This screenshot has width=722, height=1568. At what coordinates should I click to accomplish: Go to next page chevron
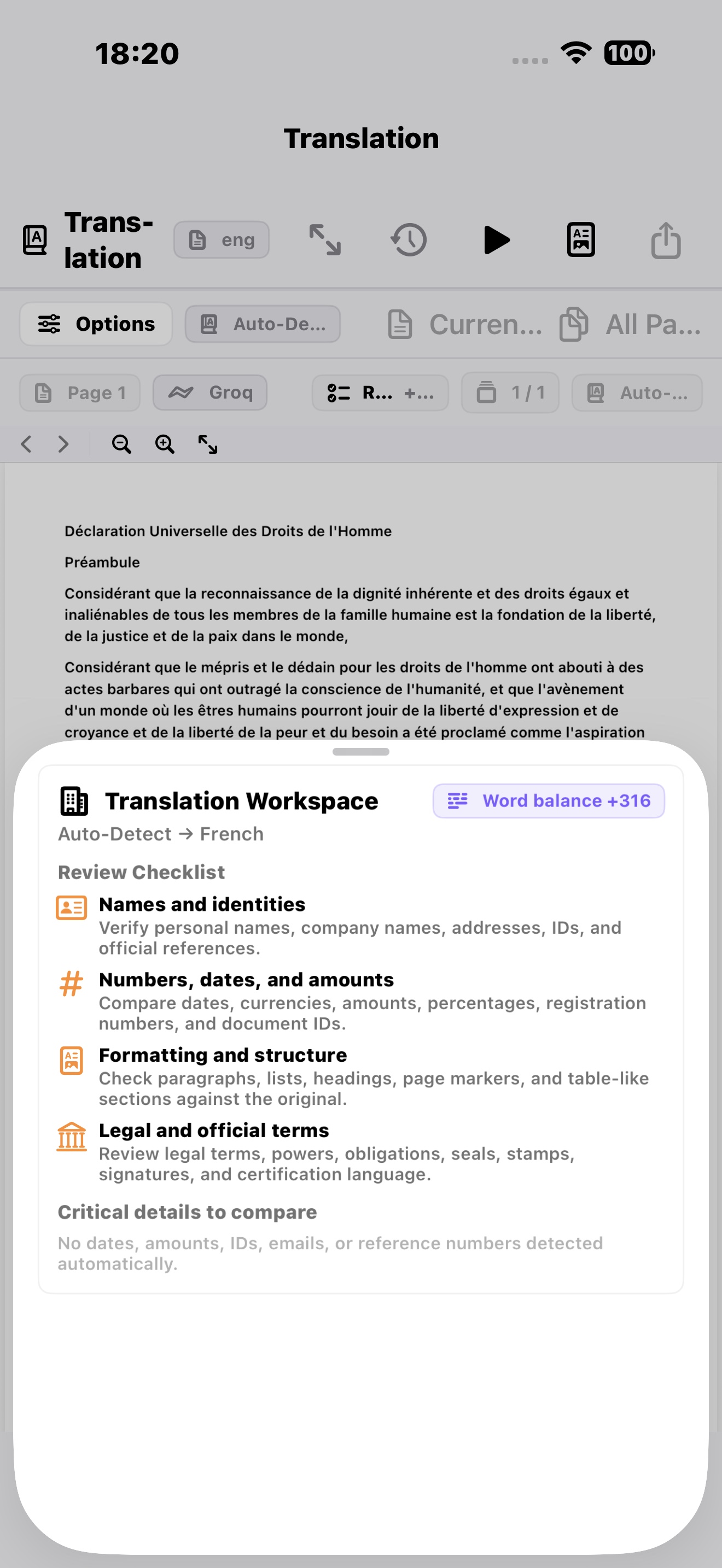tap(63, 444)
